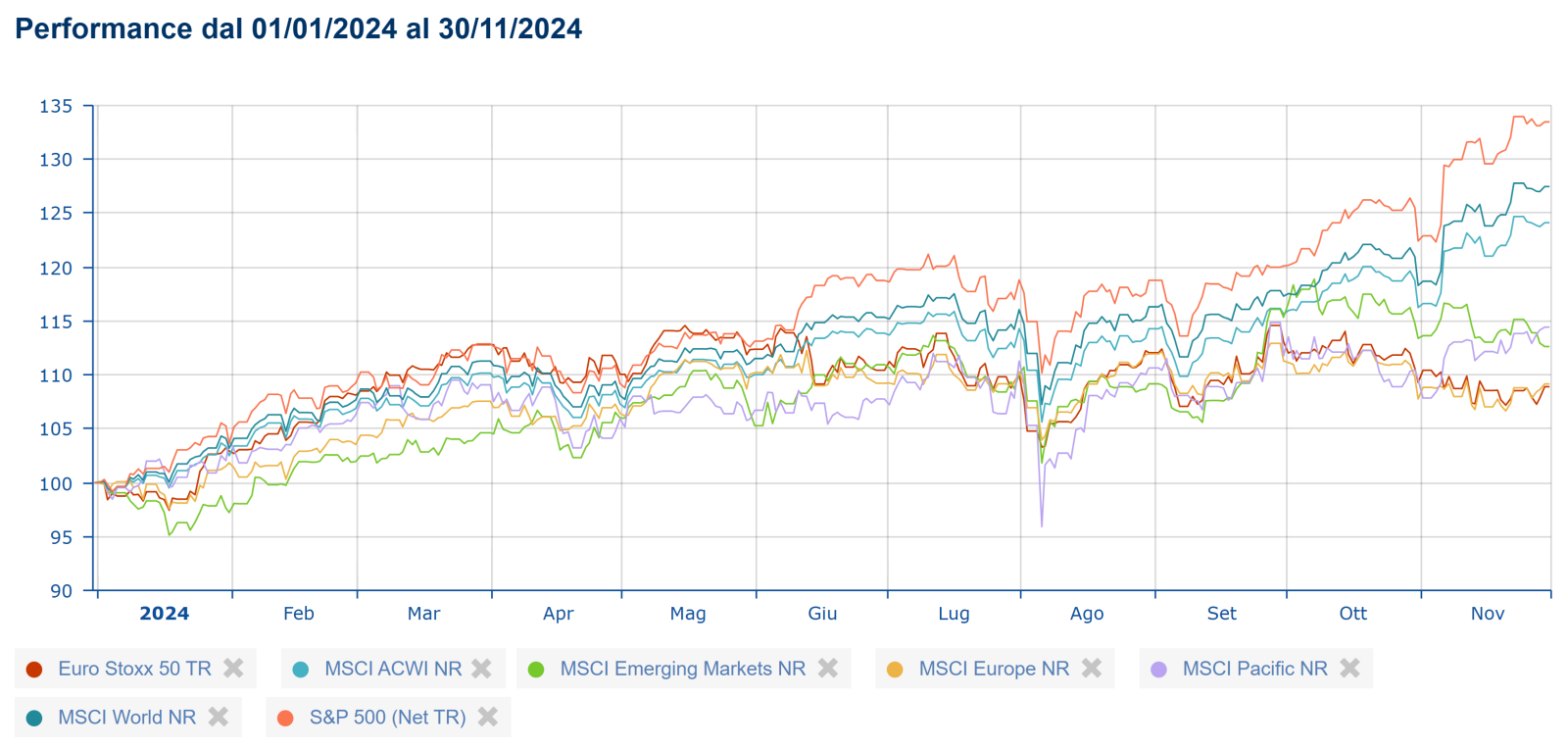Screen dimensions: 1568x748
Task: Click the 2024 label on the time axis
Action: click(164, 614)
